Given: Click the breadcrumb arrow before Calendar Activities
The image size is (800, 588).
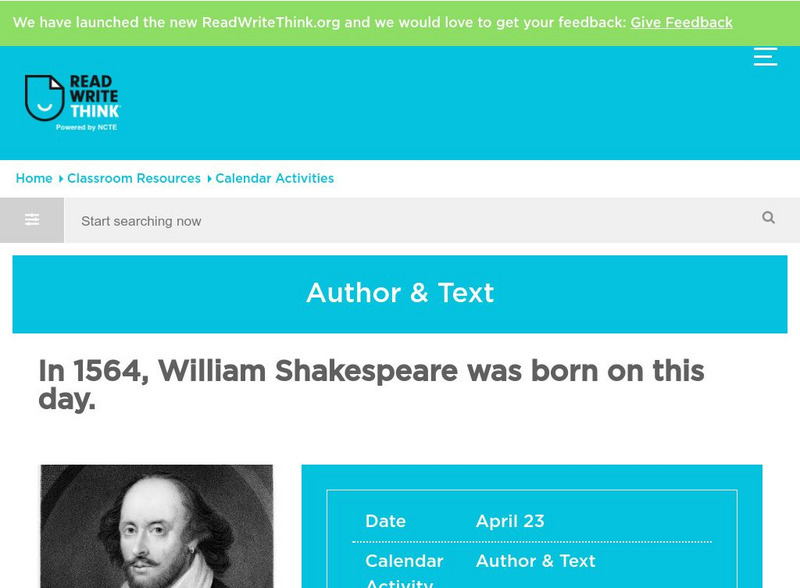Looking at the screenshot, I should click(x=207, y=178).
